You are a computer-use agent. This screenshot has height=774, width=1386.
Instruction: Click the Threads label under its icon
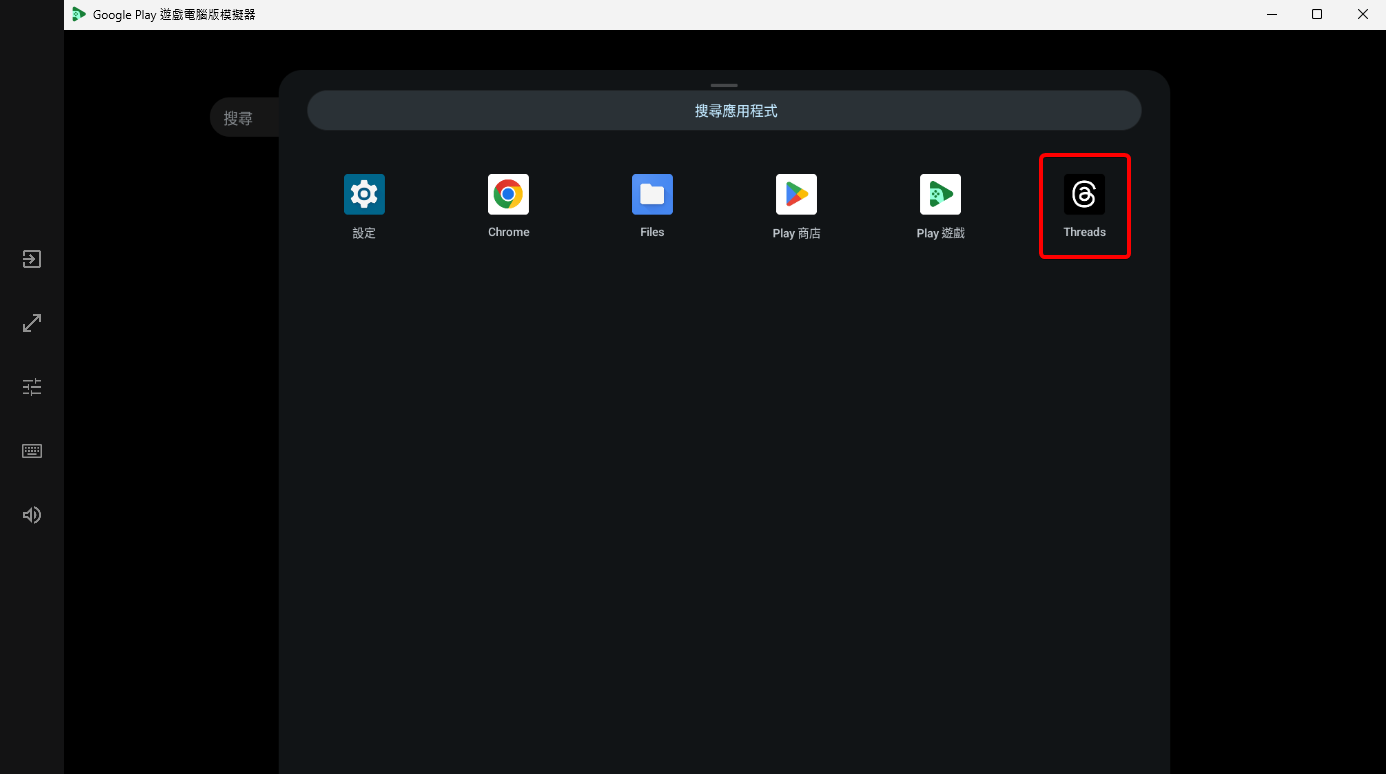pos(1084,231)
